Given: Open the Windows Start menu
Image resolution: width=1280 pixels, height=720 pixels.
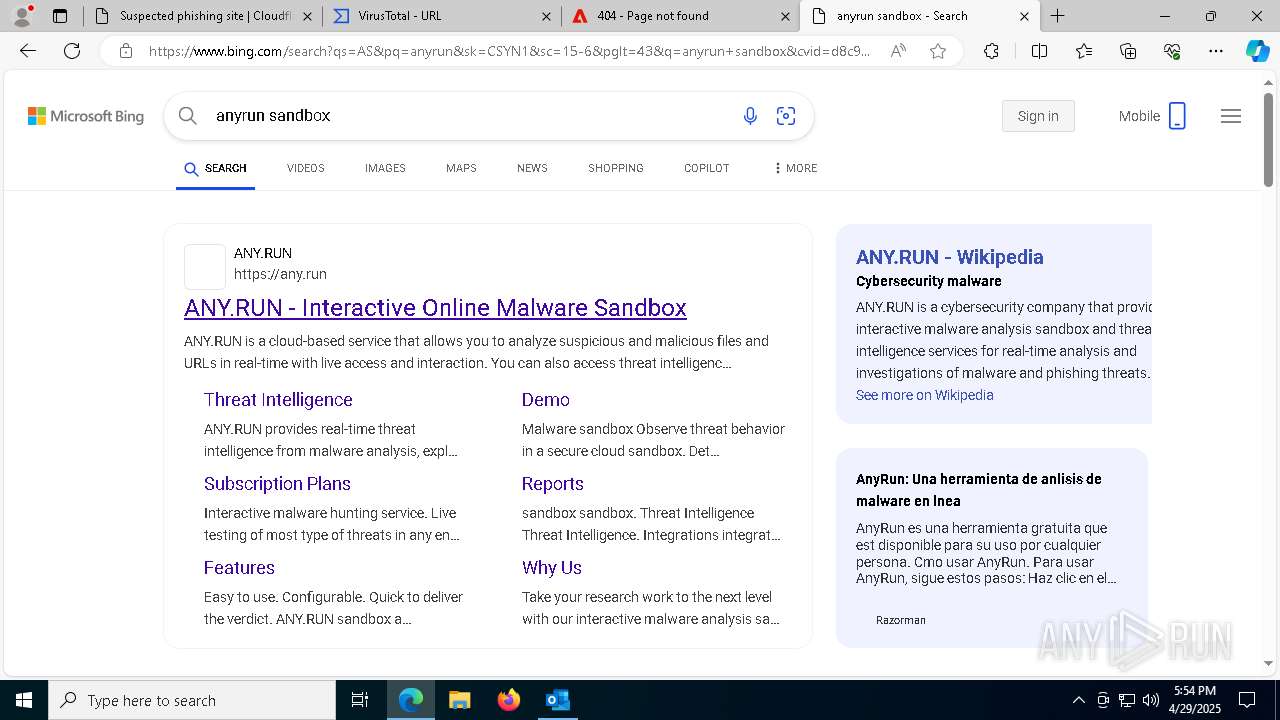Looking at the screenshot, I should click(x=23, y=700).
